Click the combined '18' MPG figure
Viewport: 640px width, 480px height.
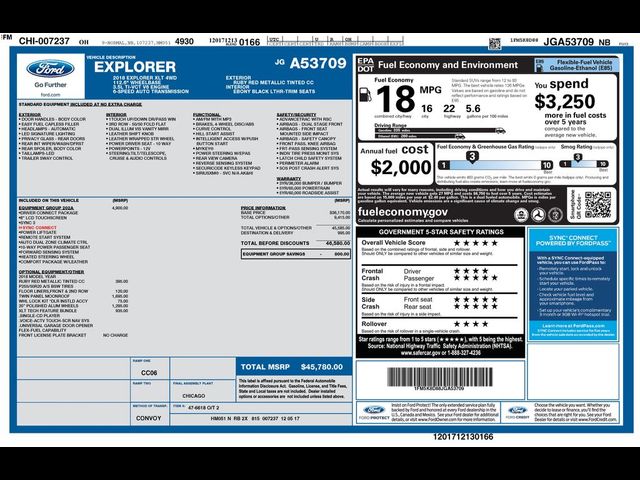[x=395, y=99]
